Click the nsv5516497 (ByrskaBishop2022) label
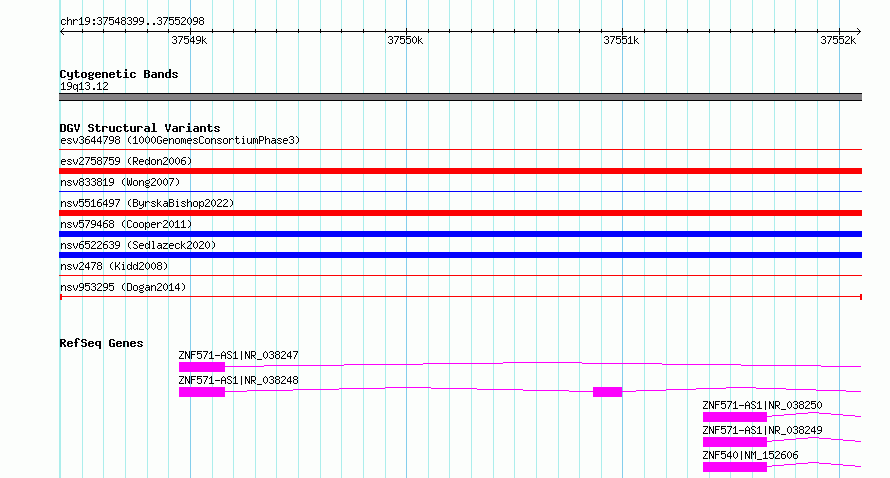The image size is (890, 478). (x=147, y=203)
